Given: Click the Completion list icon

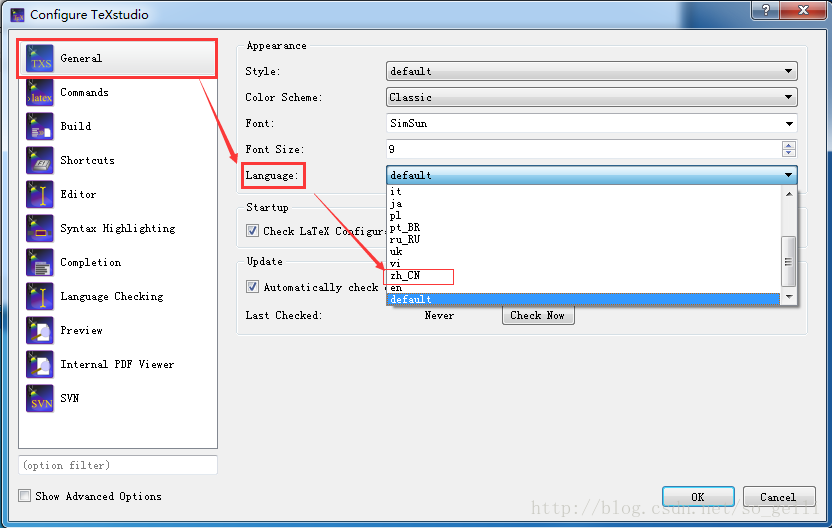Looking at the screenshot, I should tap(40, 262).
